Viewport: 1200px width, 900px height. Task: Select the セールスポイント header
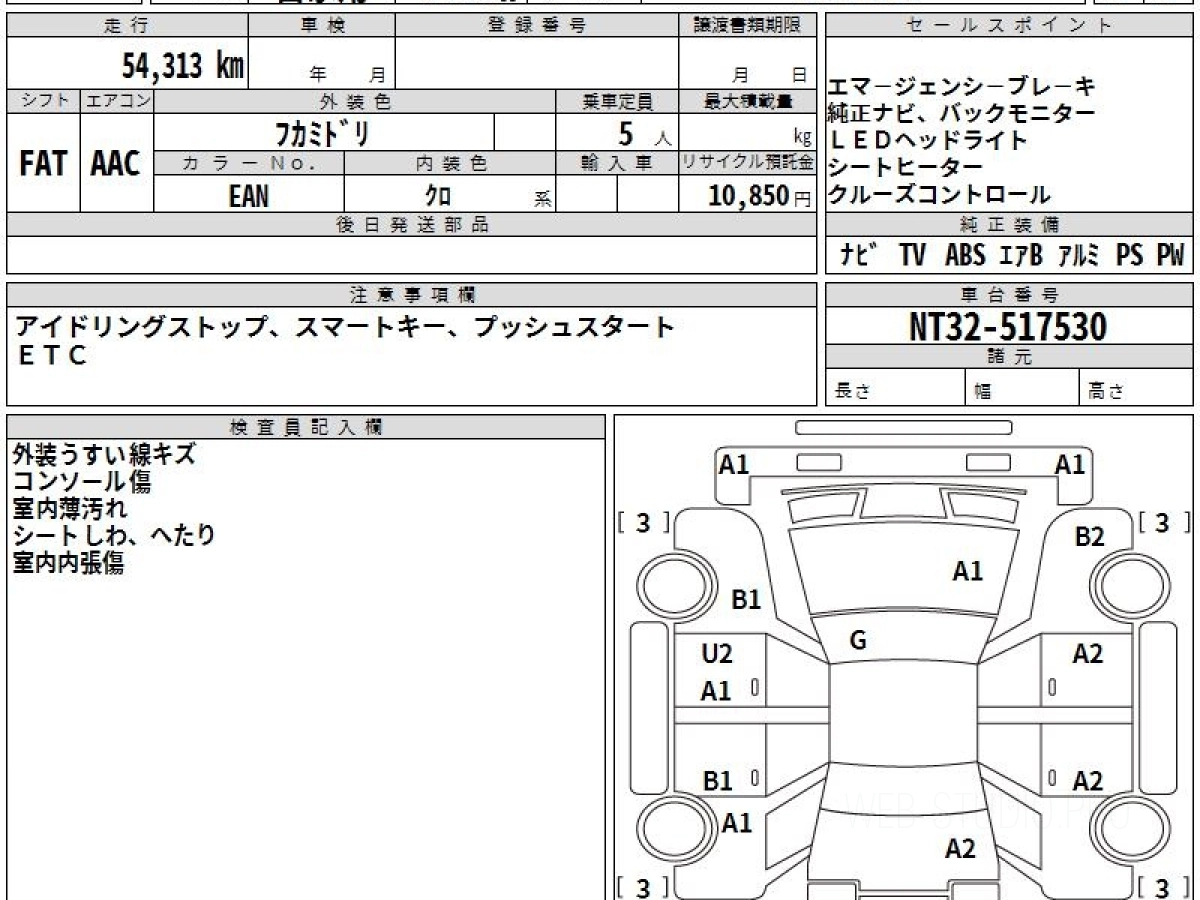[1009, 26]
